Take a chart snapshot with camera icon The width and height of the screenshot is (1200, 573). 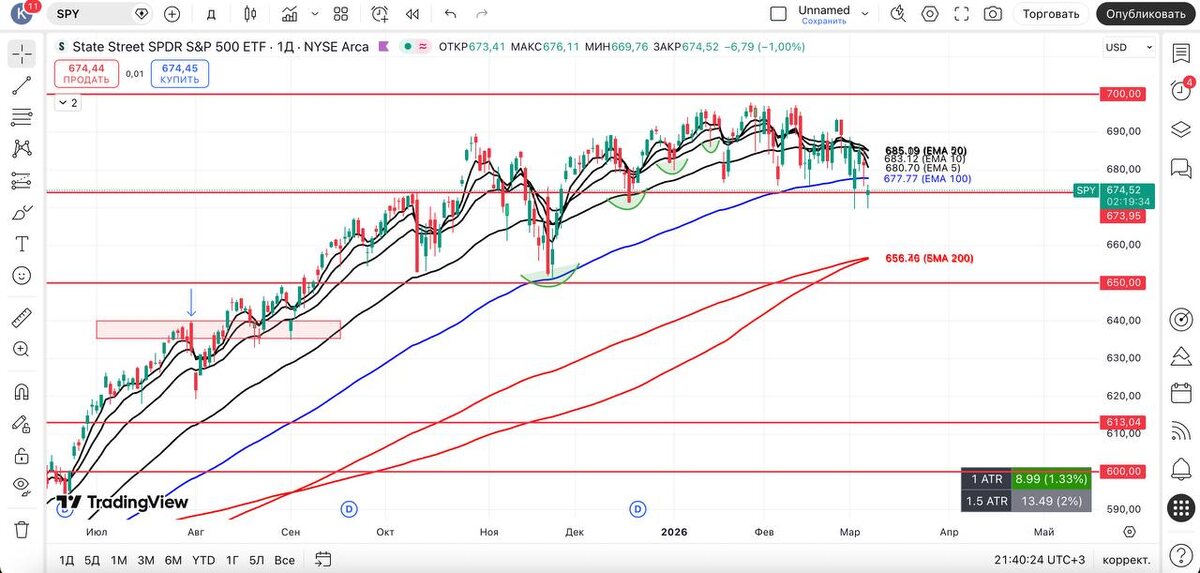coord(993,14)
